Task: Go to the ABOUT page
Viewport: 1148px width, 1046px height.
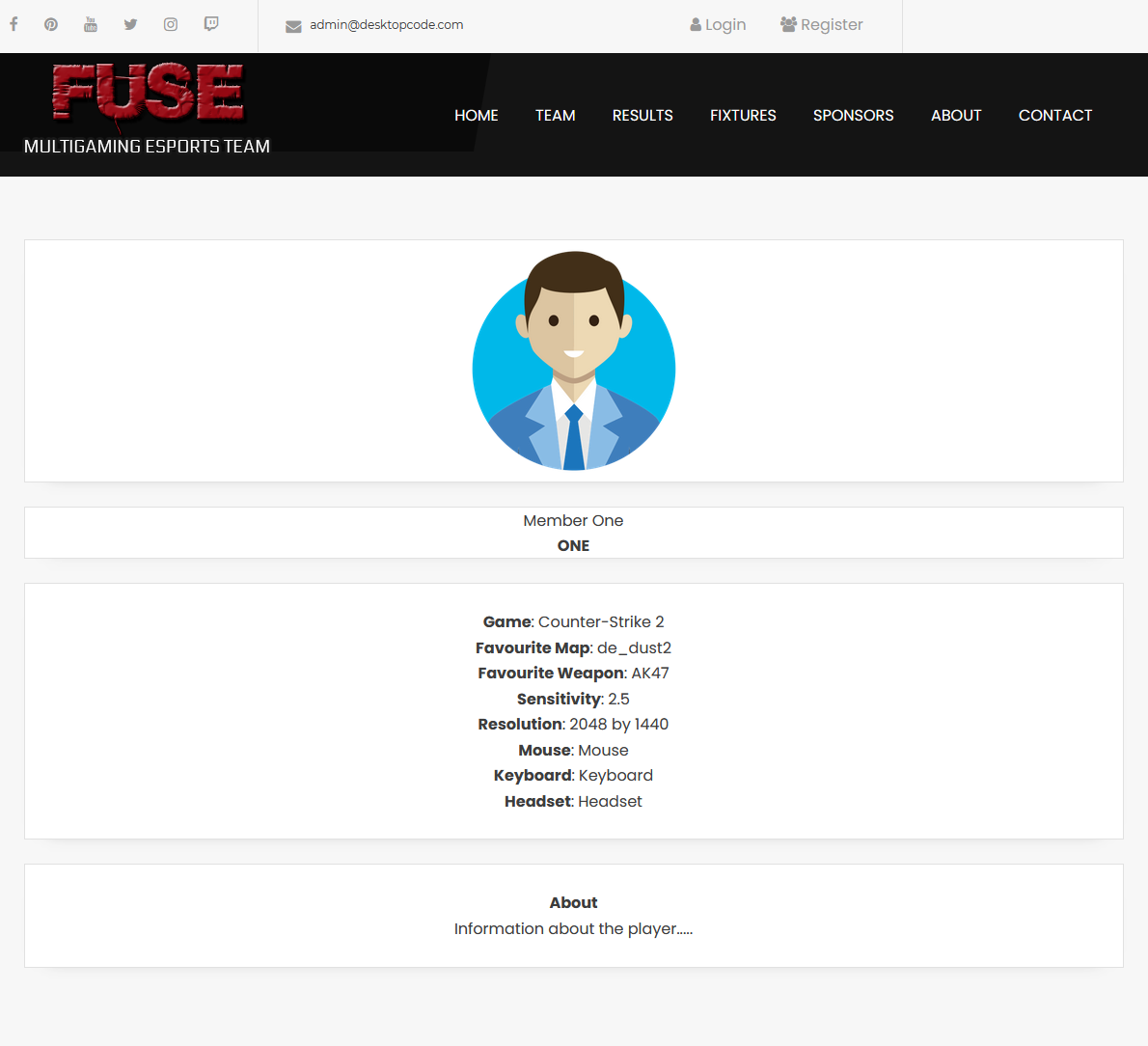Action: click(956, 116)
